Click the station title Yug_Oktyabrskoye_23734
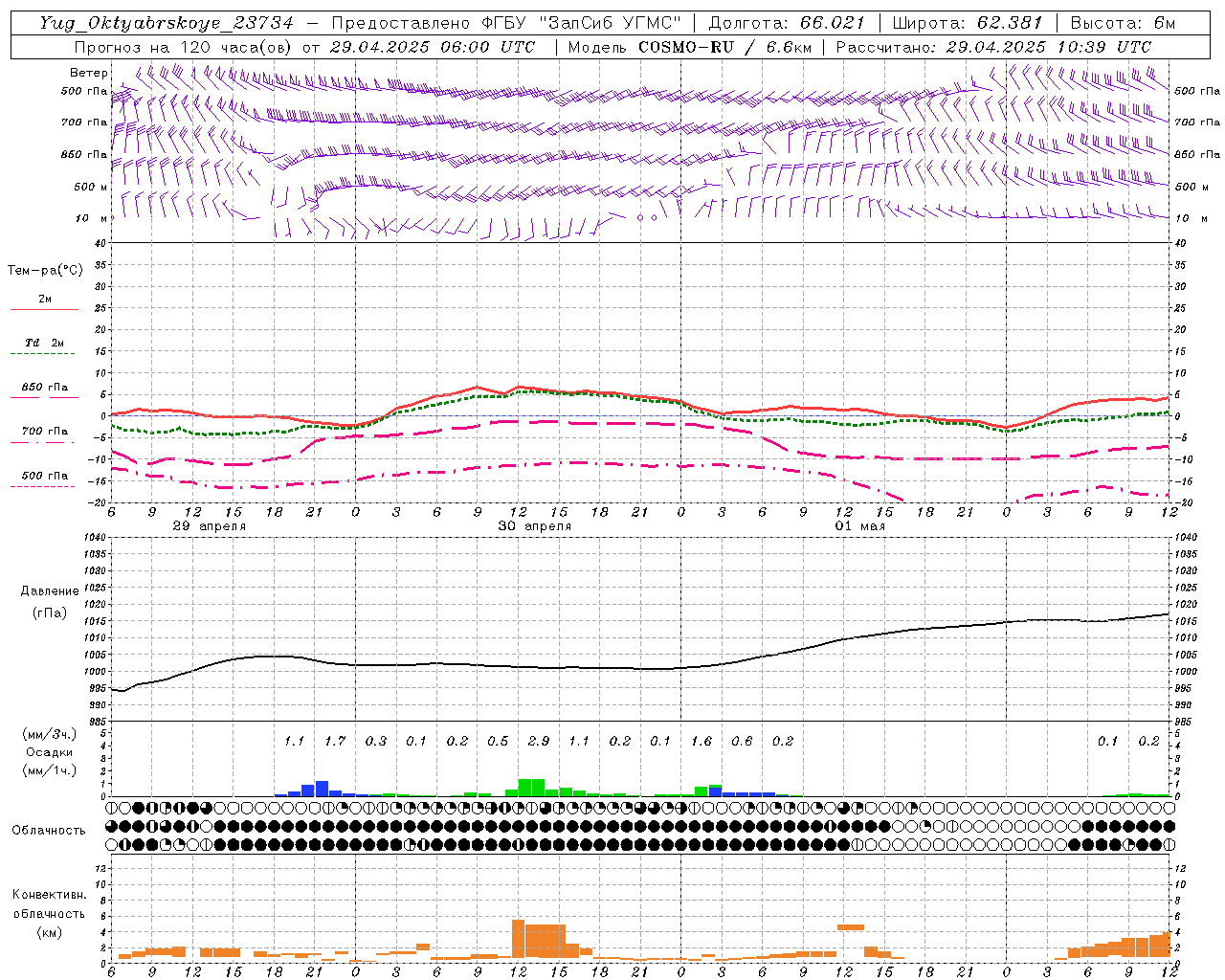Image resolution: width=1225 pixels, height=980 pixels. click(167, 23)
